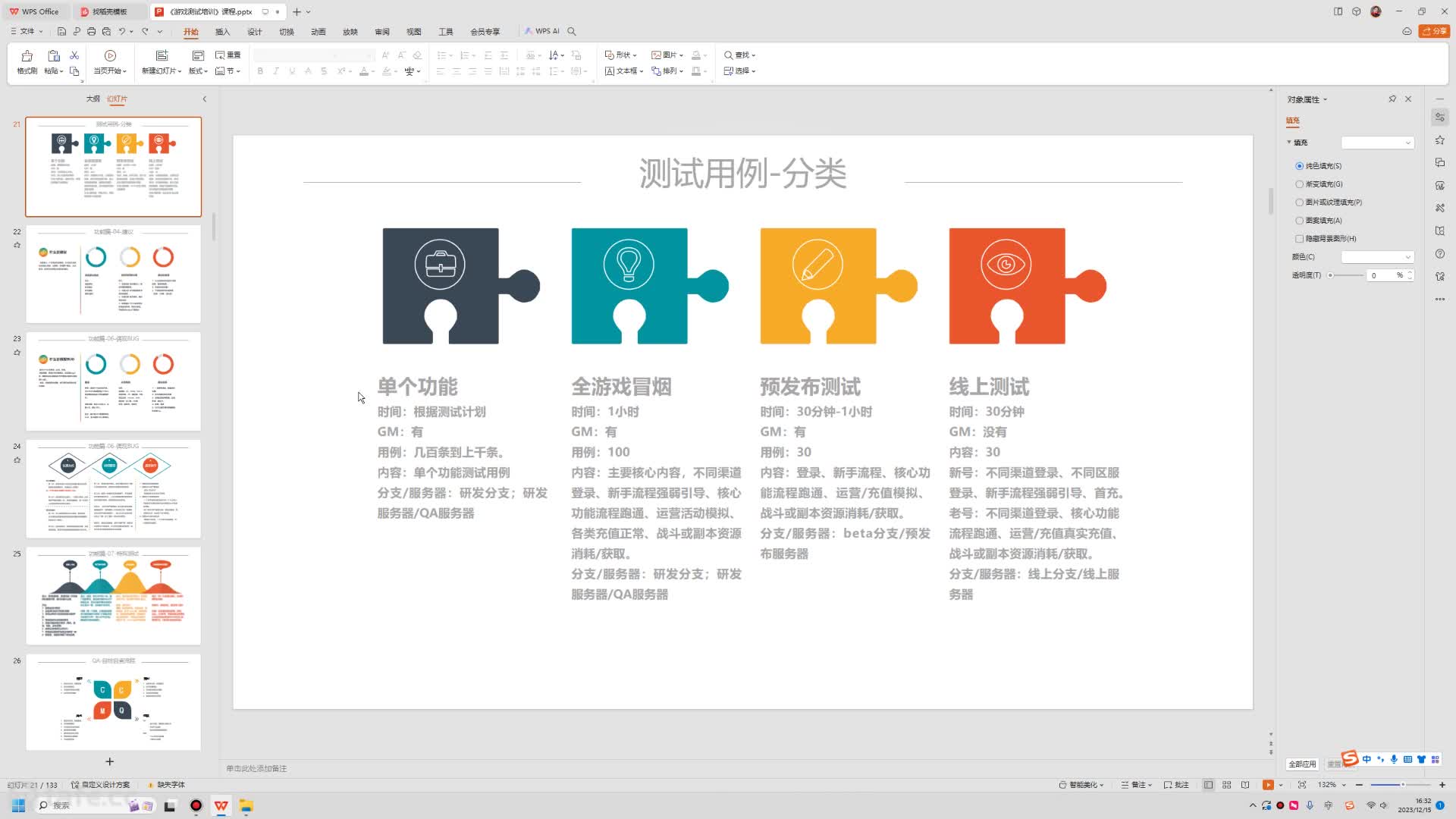1456x819 pixels.
Task: Click the search magnifier next to WPS AI
Action: coord(572,32)
